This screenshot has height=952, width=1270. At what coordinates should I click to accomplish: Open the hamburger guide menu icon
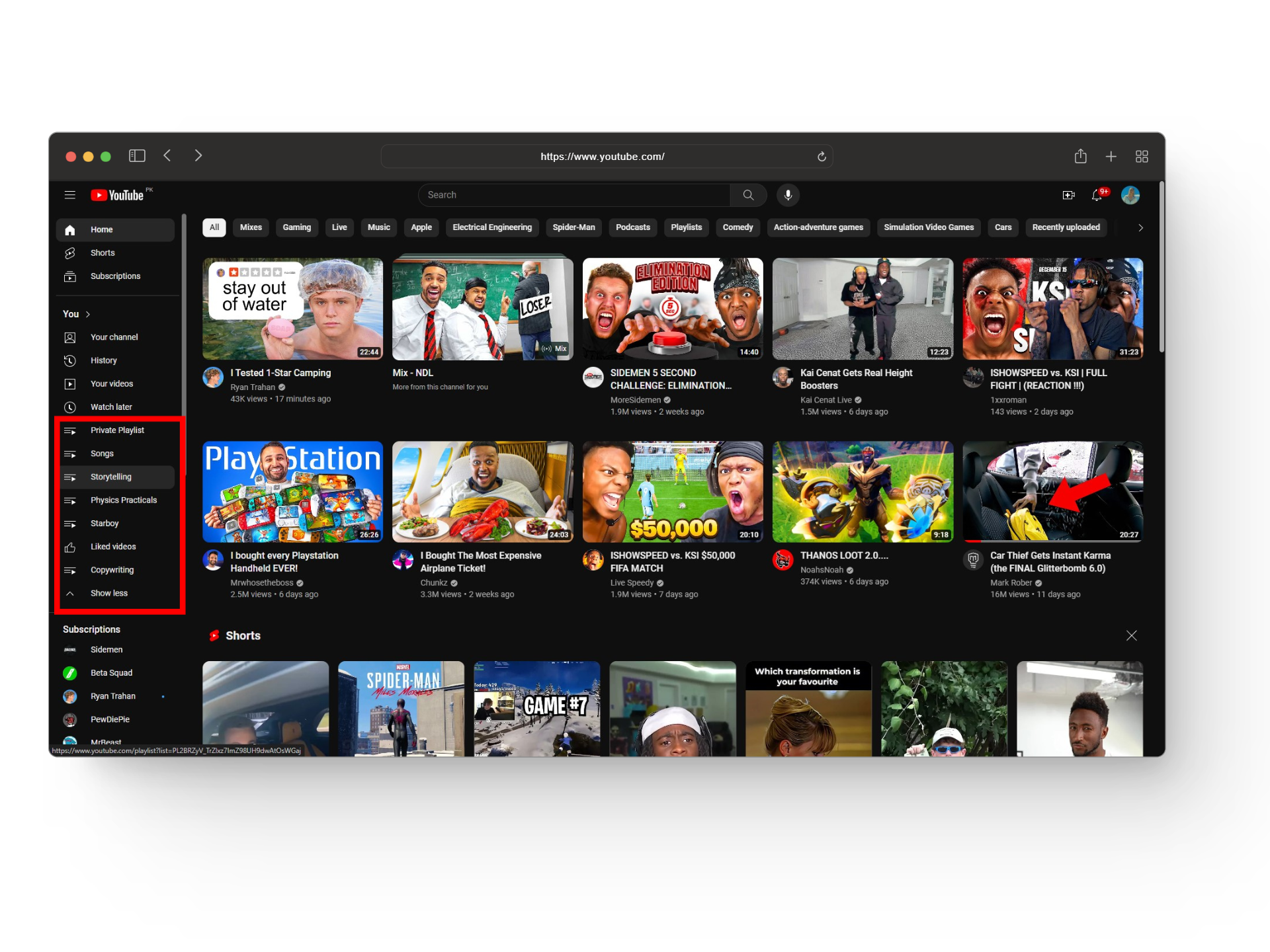(x=70, y=195)
